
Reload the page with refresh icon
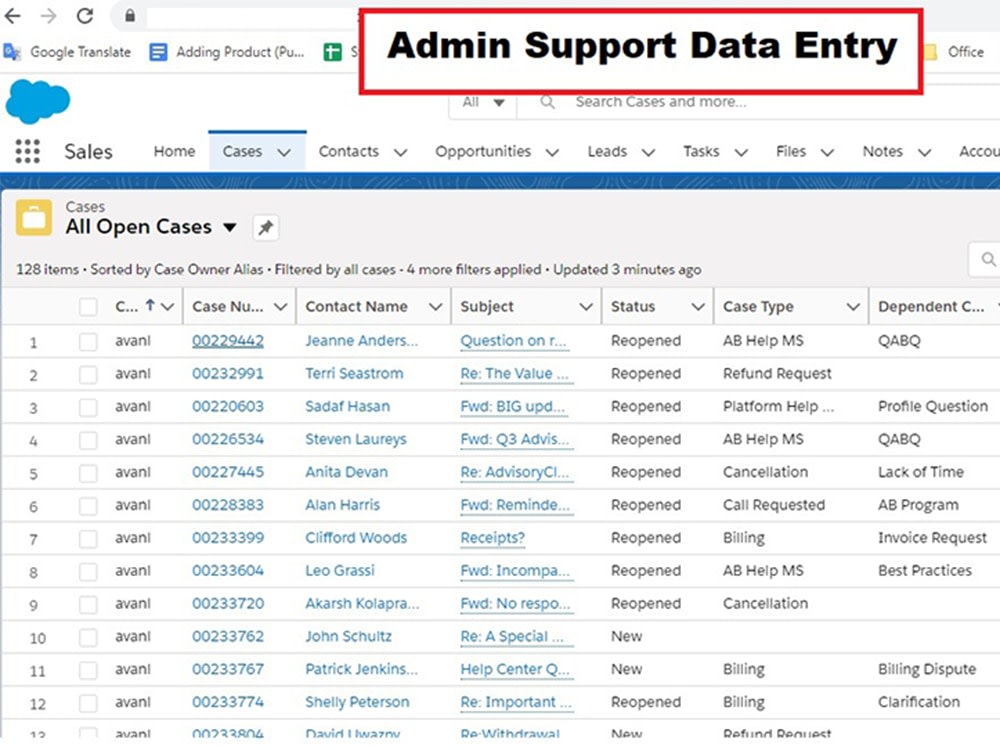pos(85,15)
